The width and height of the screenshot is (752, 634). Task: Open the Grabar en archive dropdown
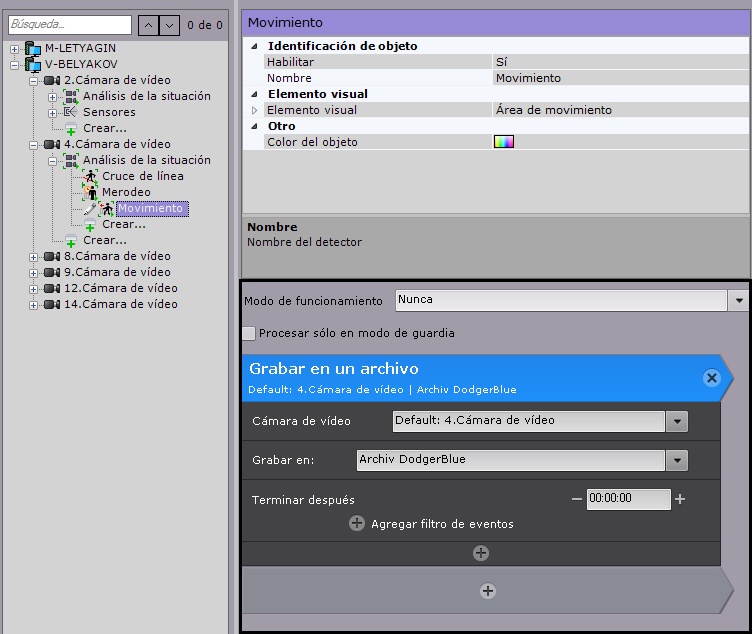(678, 460)
